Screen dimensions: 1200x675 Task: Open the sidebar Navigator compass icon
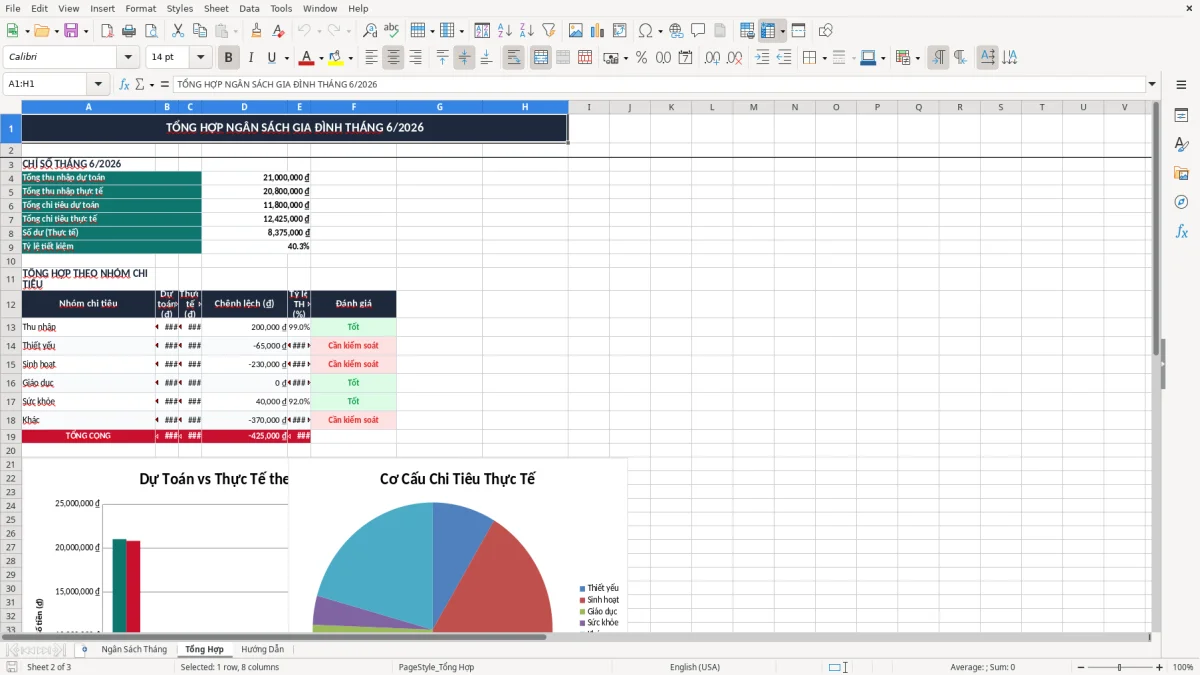coord(1181,202)
